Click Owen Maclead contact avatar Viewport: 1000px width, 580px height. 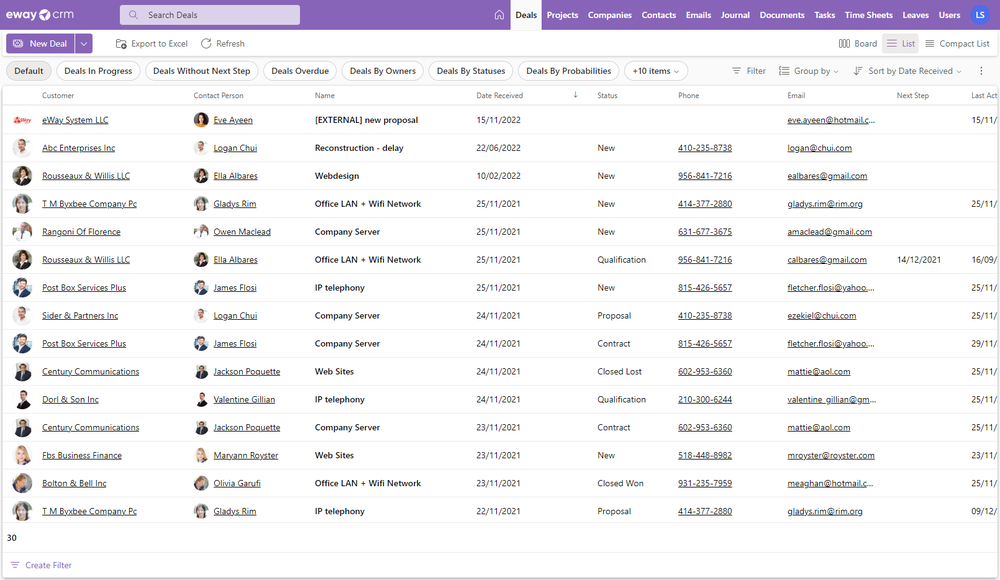201,231
